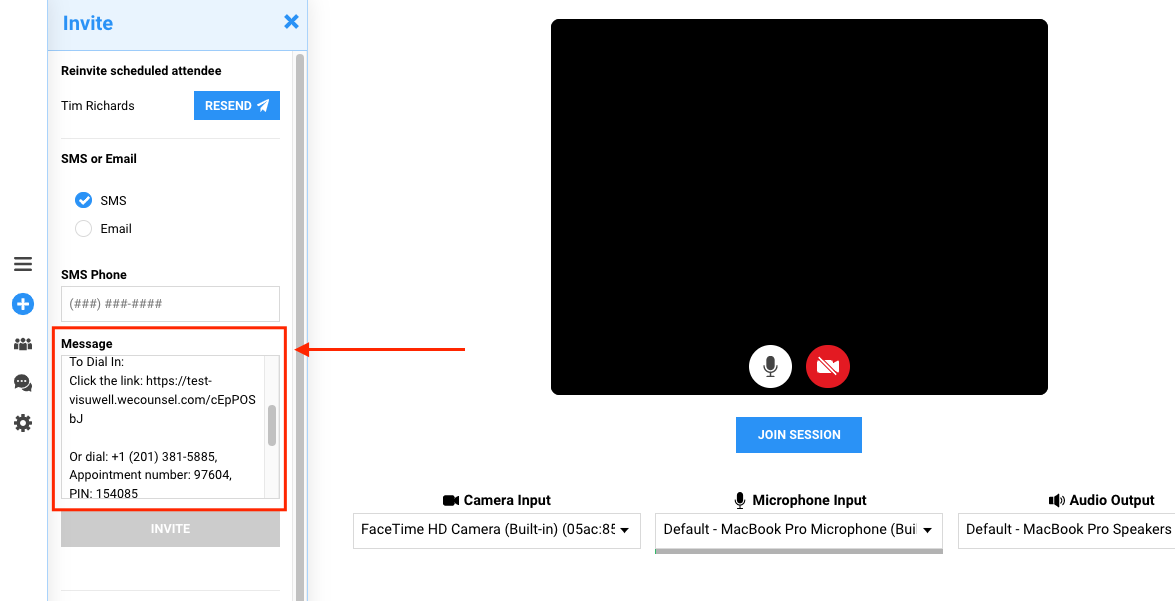Mute the microphone on video preview
The width and height of the screenshot is (1175, 601).
770,366
